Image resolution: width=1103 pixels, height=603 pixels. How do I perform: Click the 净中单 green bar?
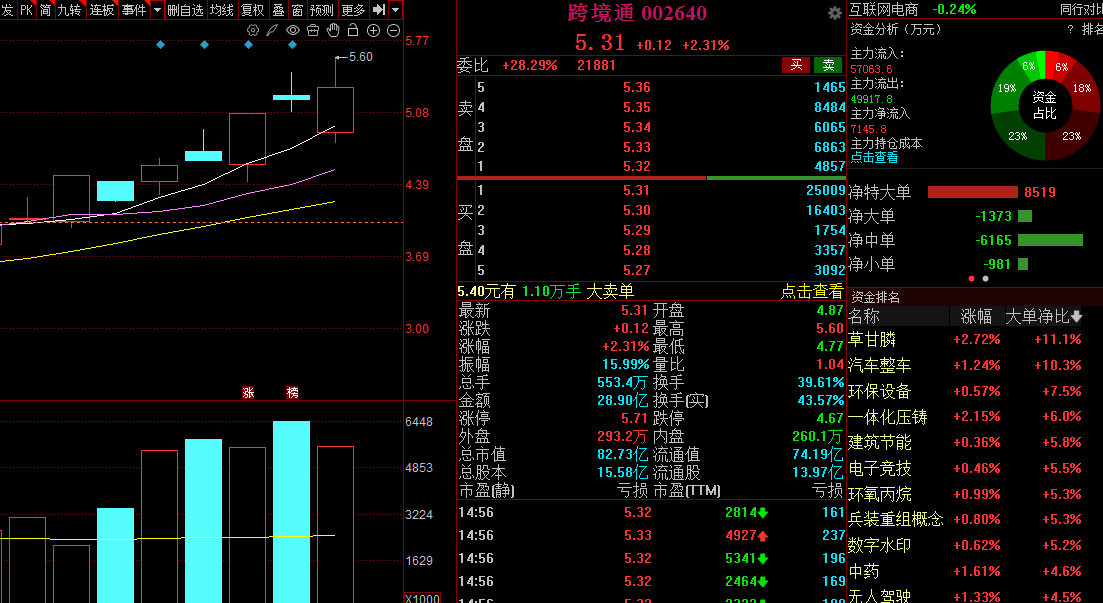(x=1050, y=240)
